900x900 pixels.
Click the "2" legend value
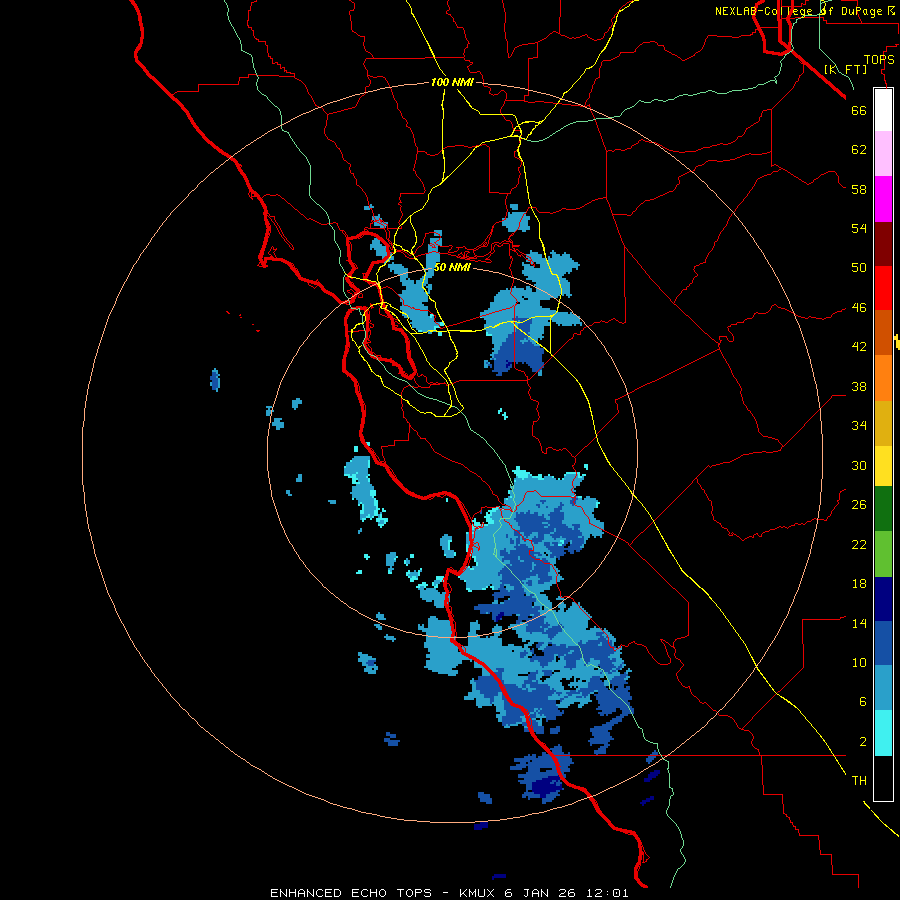click(863, 742)
